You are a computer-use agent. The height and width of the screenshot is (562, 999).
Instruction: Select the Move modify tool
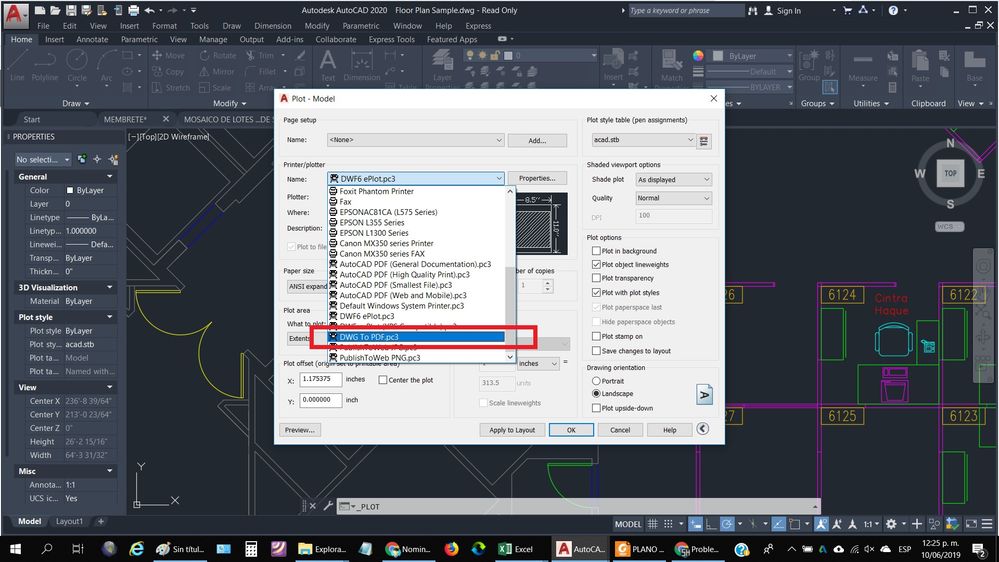(x=169, y=55)
